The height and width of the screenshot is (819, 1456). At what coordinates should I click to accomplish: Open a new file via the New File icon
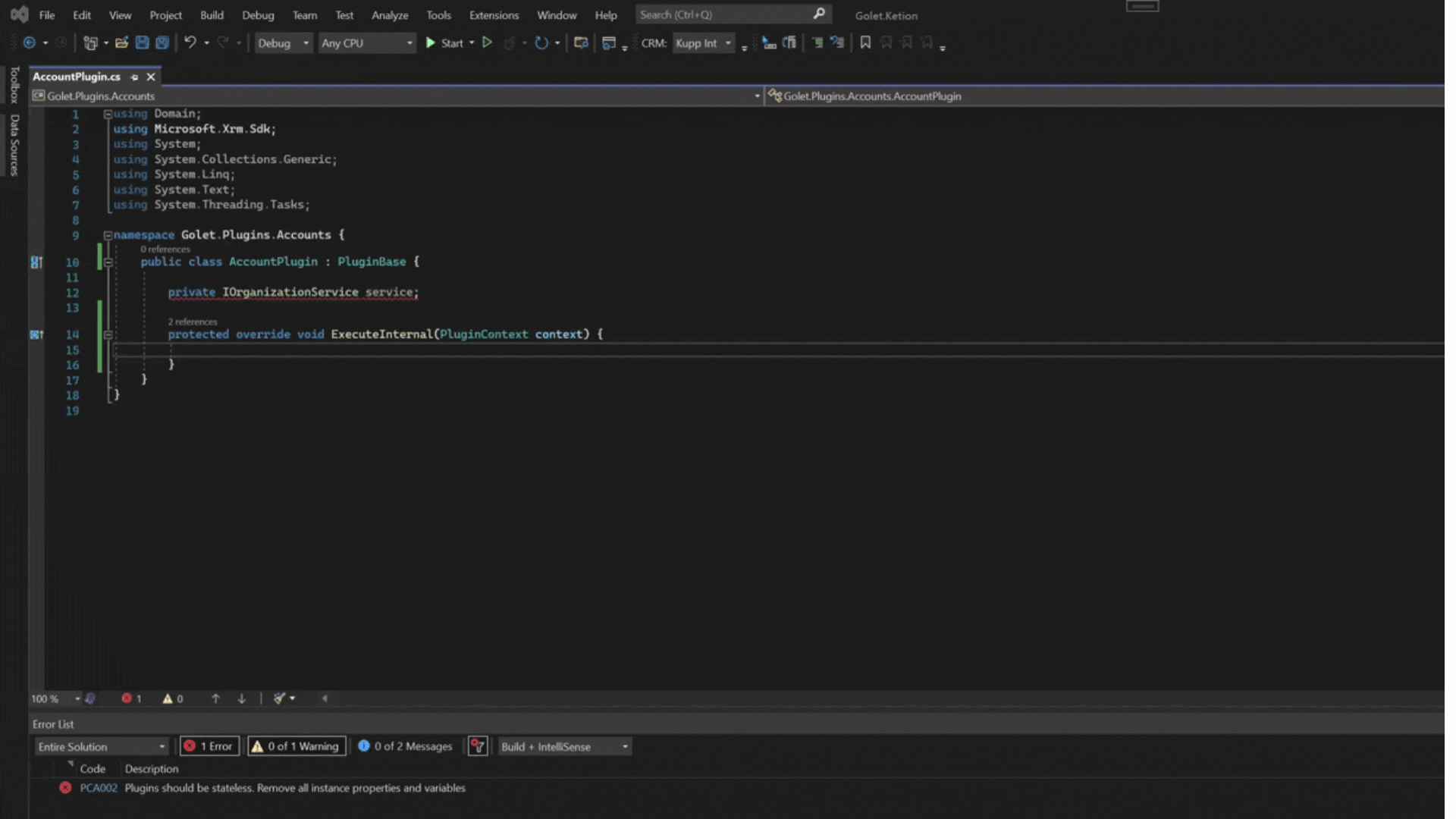click(x=89, y=43)
